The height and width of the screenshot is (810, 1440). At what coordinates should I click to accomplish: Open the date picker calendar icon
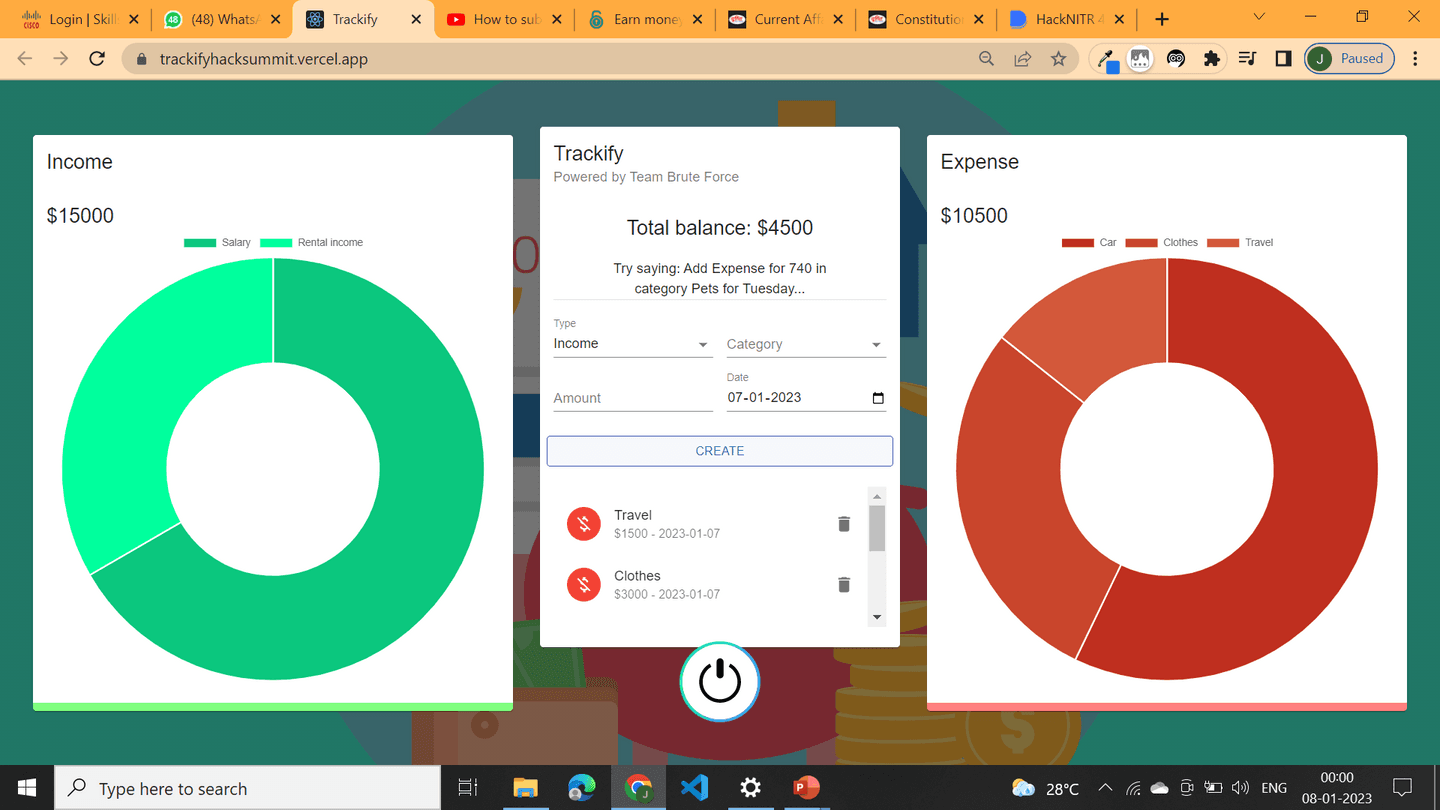878,398
